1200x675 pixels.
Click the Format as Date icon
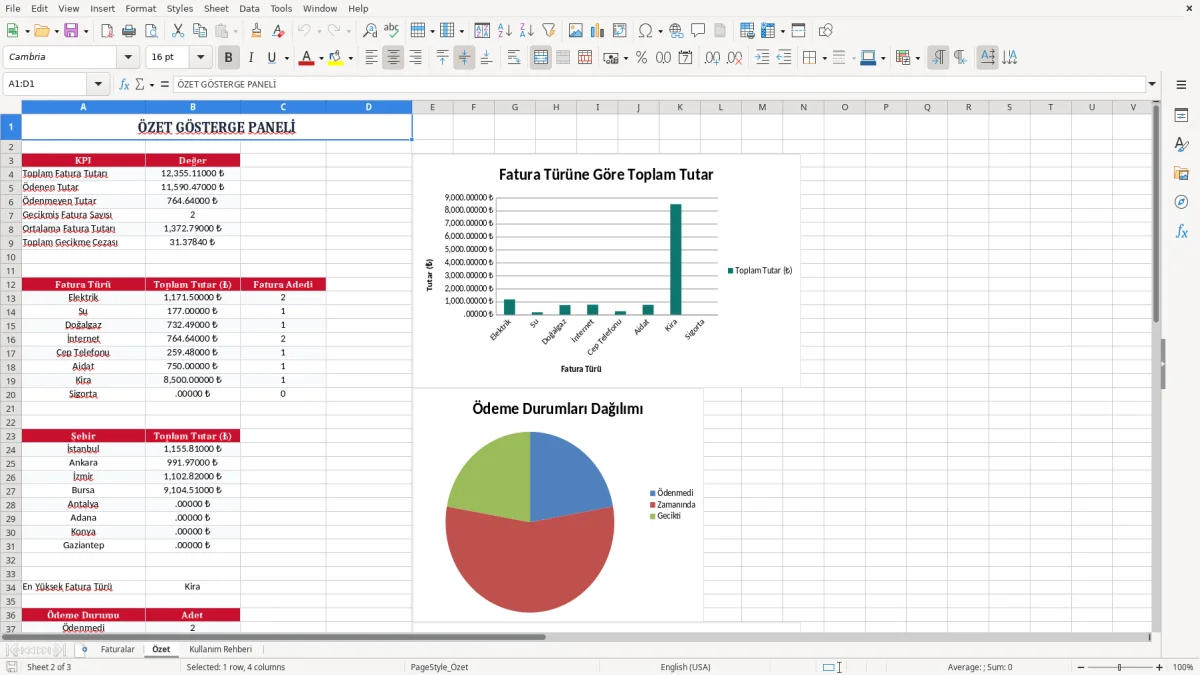tap(685, 58)
